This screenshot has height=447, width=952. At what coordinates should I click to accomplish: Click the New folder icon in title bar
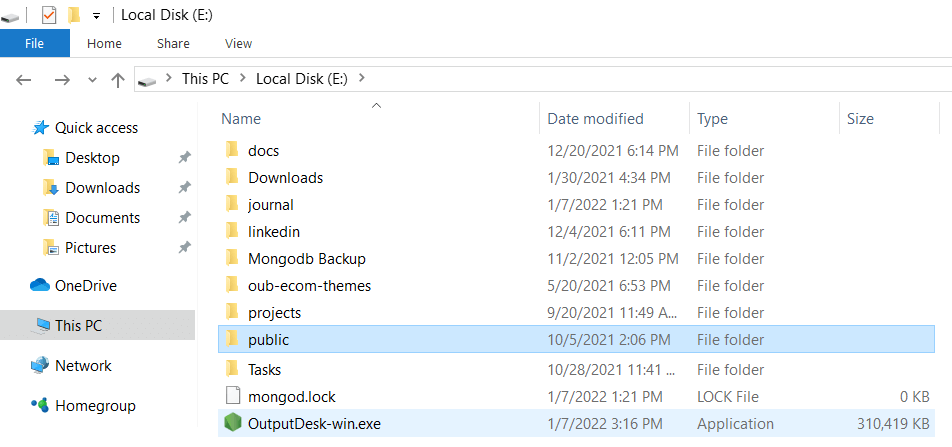[x=74, y=15]
